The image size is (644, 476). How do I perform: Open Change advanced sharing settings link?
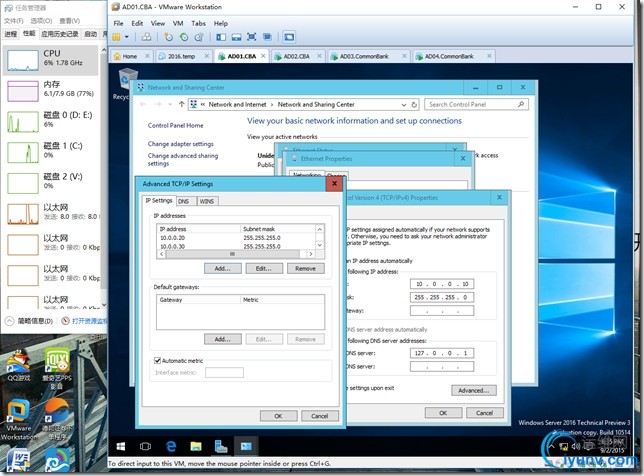pyautogui.click(x=183, y=159)
